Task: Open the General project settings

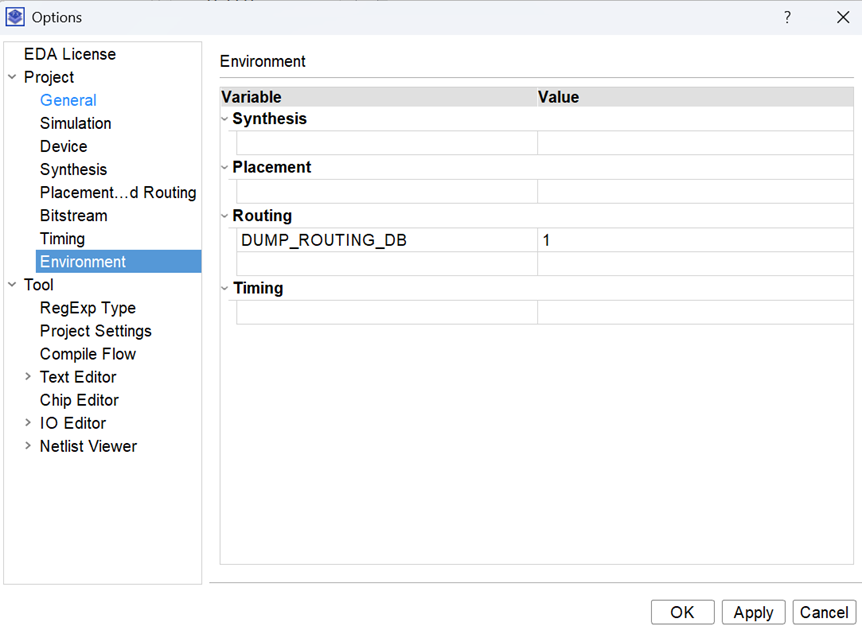Action: 68,100
